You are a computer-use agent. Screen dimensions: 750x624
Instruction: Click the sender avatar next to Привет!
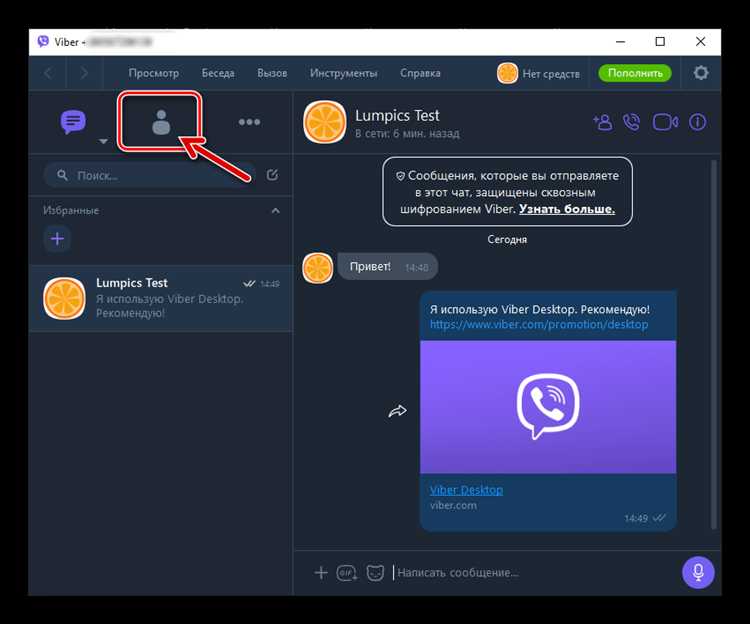pyautogui.click(x=318, y=268)
